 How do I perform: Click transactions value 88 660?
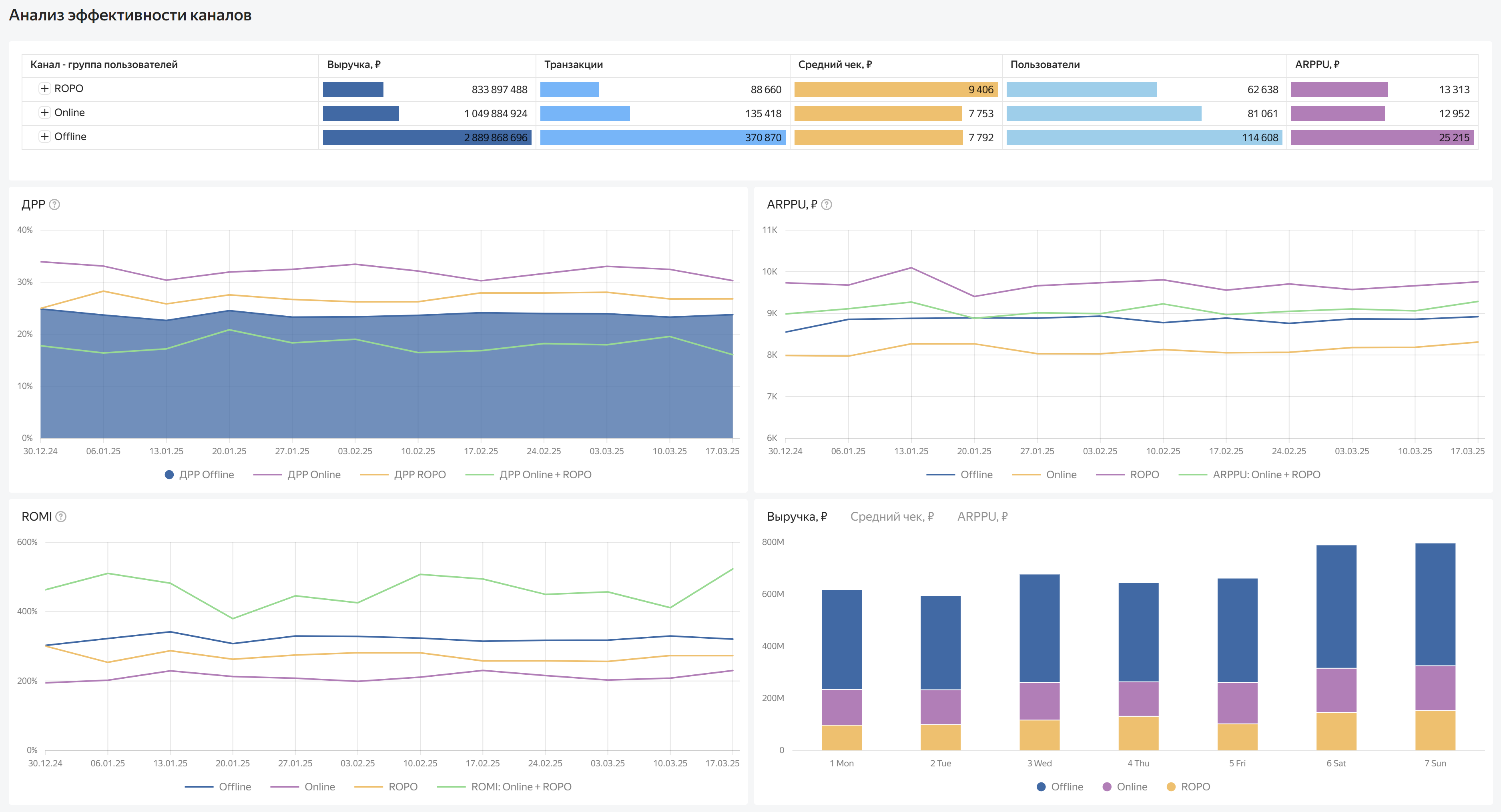coord(766,90)
